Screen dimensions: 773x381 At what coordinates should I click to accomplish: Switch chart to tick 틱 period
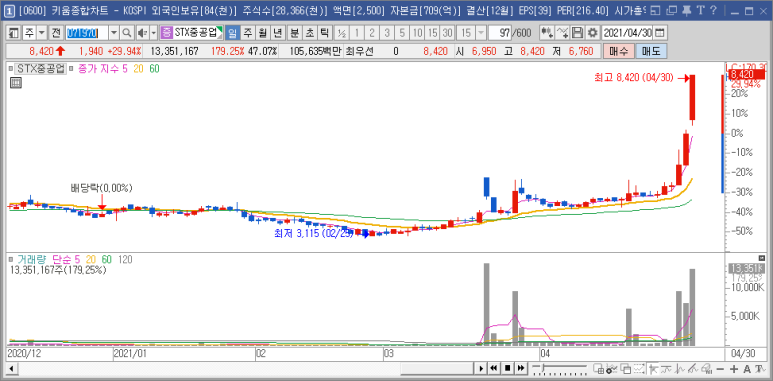(324, 33)
